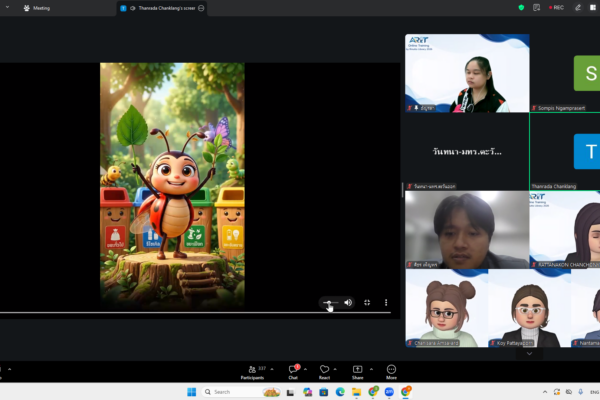Seek on the shared video progress bar
The image size is (600, 400).
point(195,313)
